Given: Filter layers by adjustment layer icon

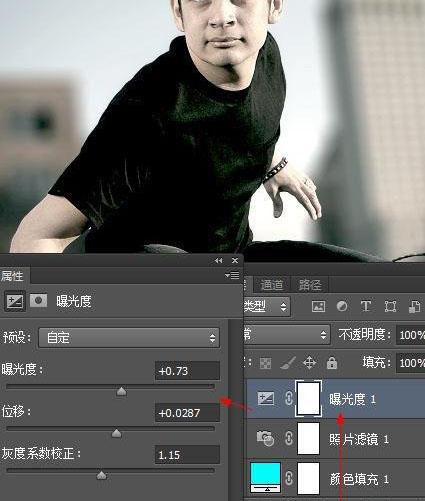Looking at the screenshot, I should click(342, 306).
